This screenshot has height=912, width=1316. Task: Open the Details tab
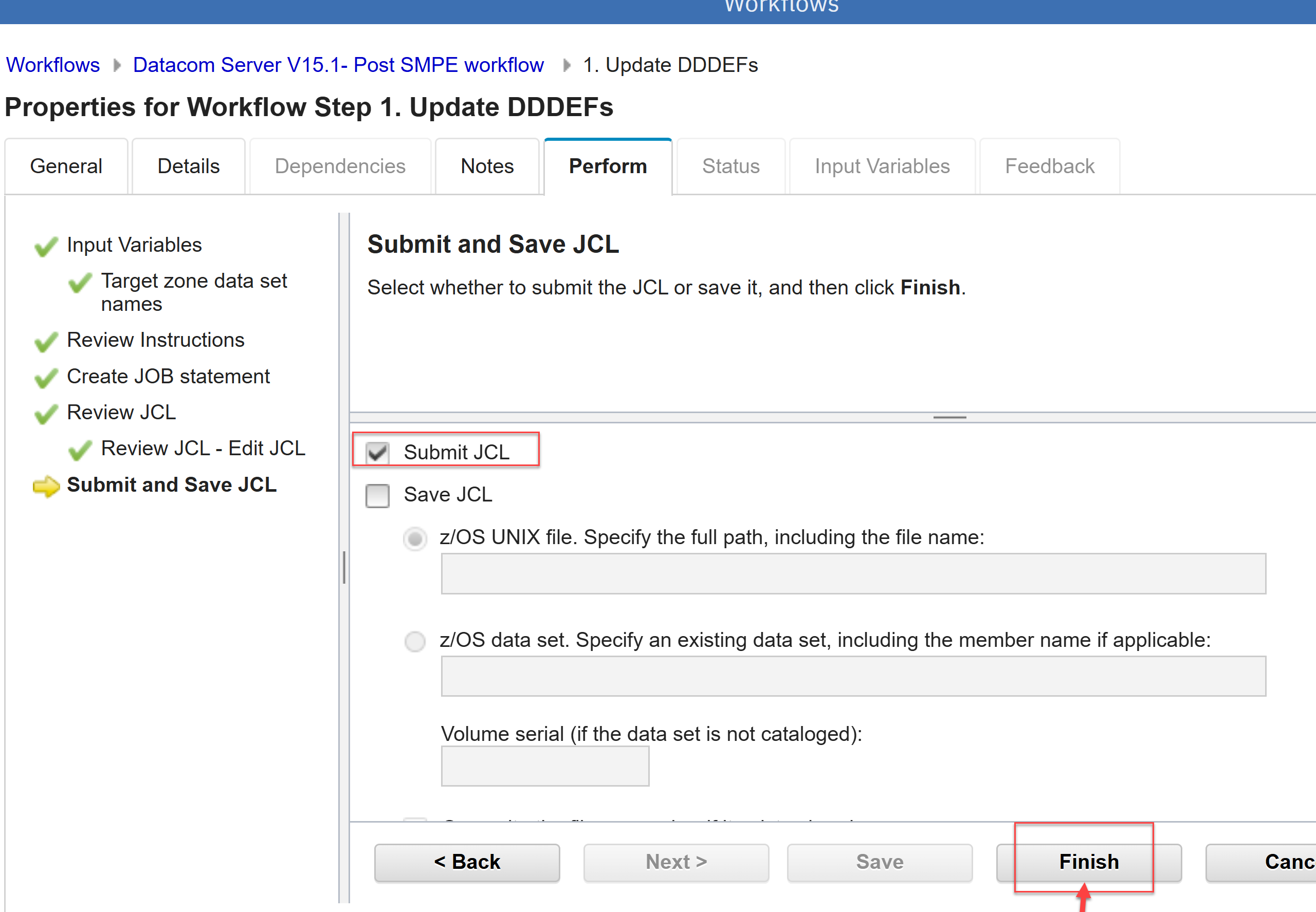click(188, 166)
